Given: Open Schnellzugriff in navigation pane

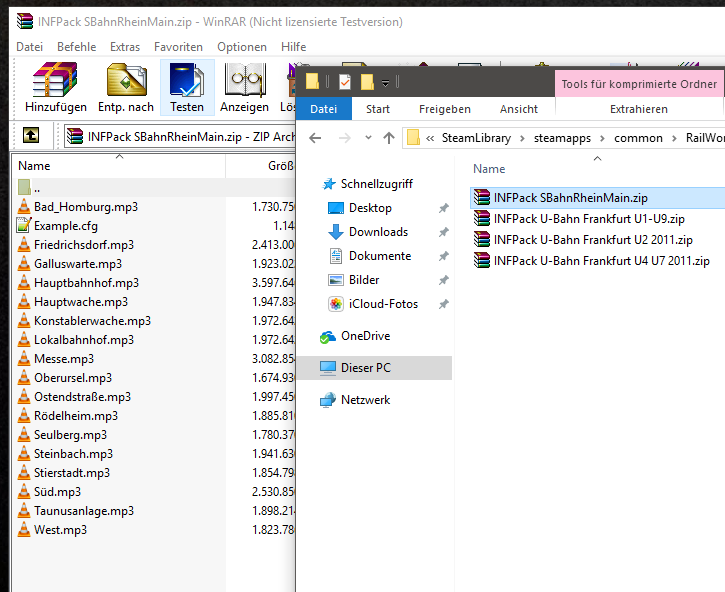Looking at the screenshot, I should pos(367,184).
